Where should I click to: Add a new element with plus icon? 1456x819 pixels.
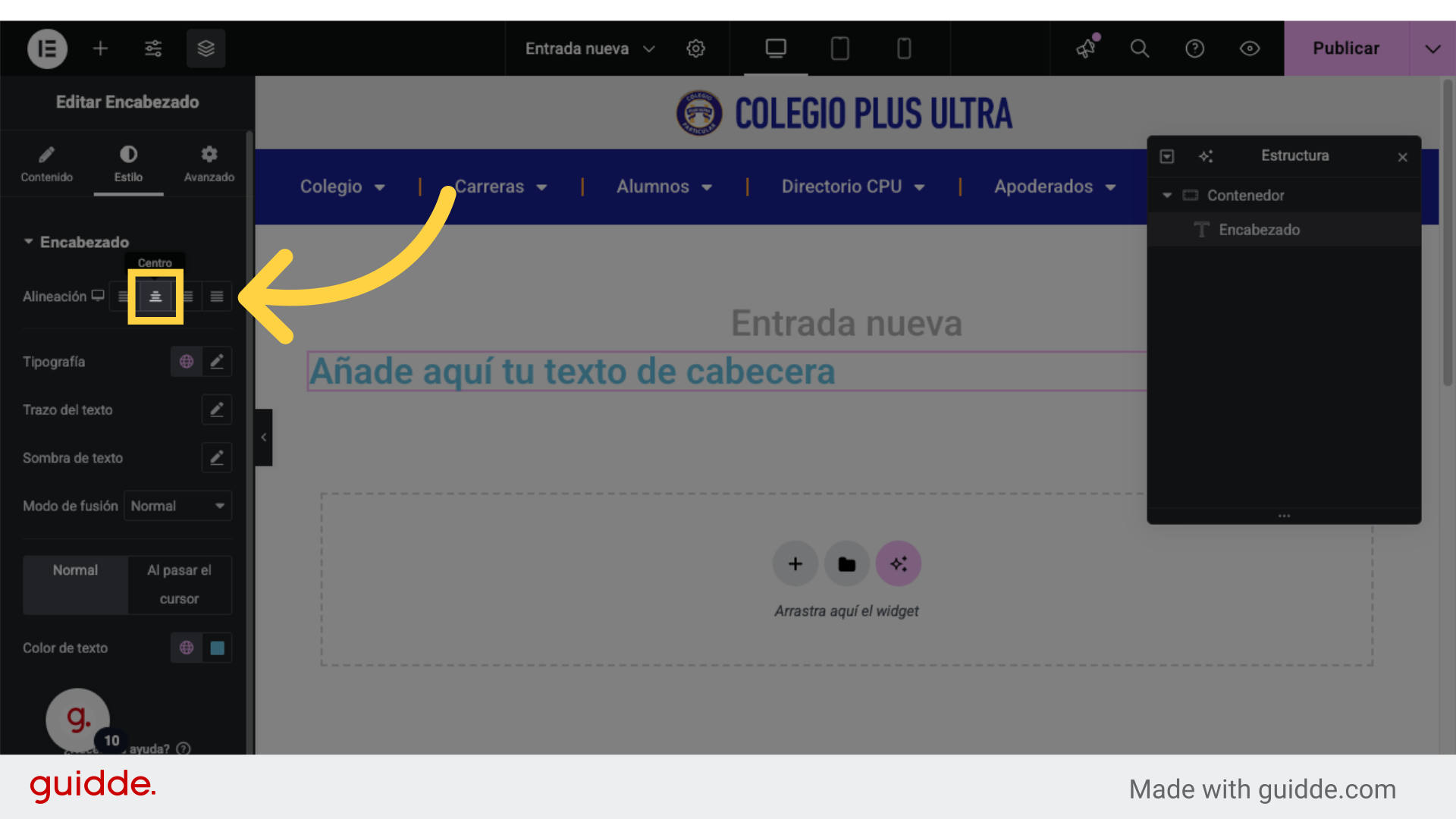tap(100, 49)
